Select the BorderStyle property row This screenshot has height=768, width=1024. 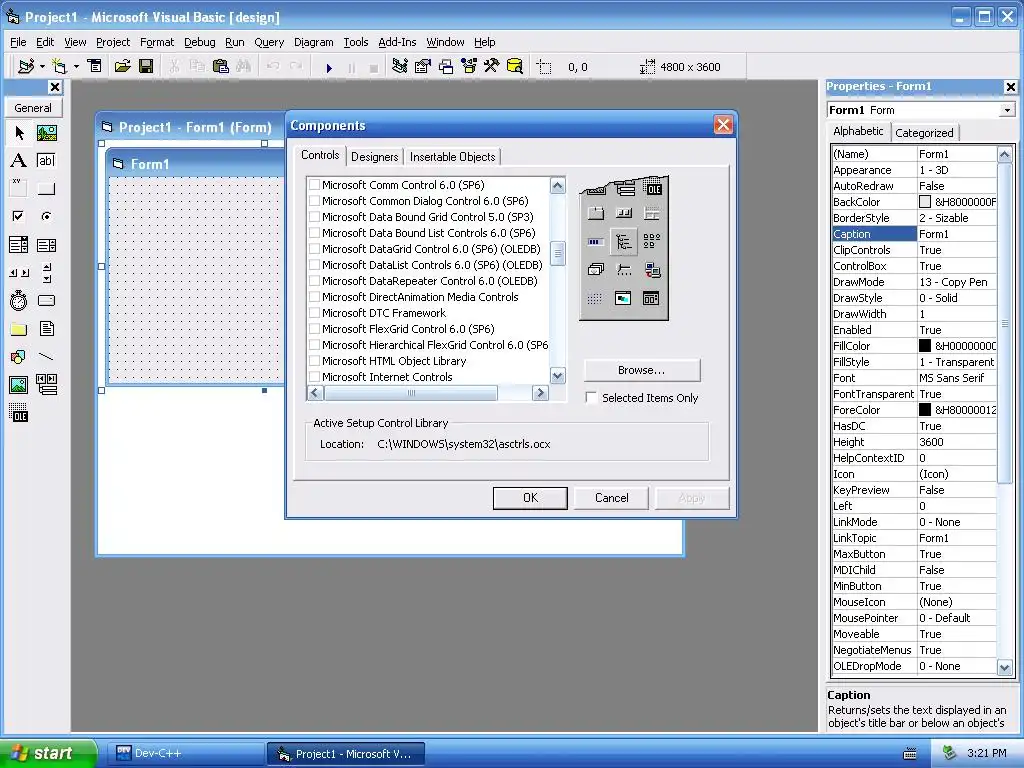914,218
